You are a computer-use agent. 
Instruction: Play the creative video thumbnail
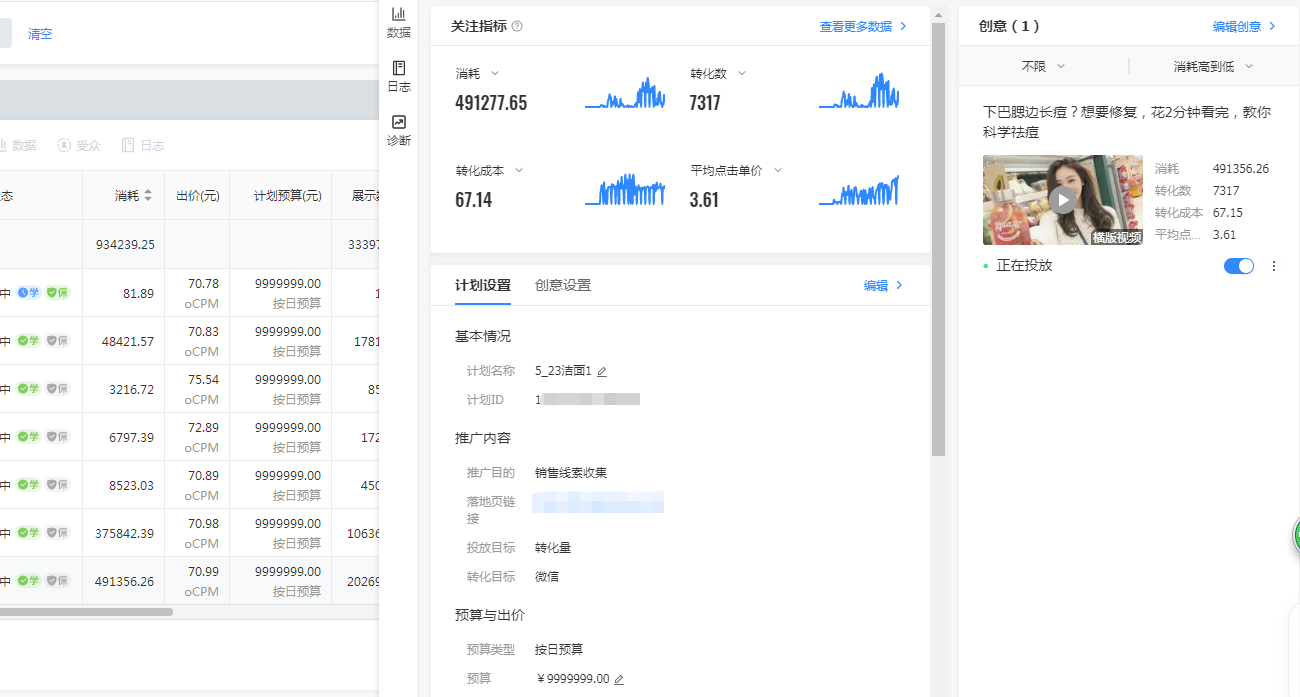(x=1063, y=199)
